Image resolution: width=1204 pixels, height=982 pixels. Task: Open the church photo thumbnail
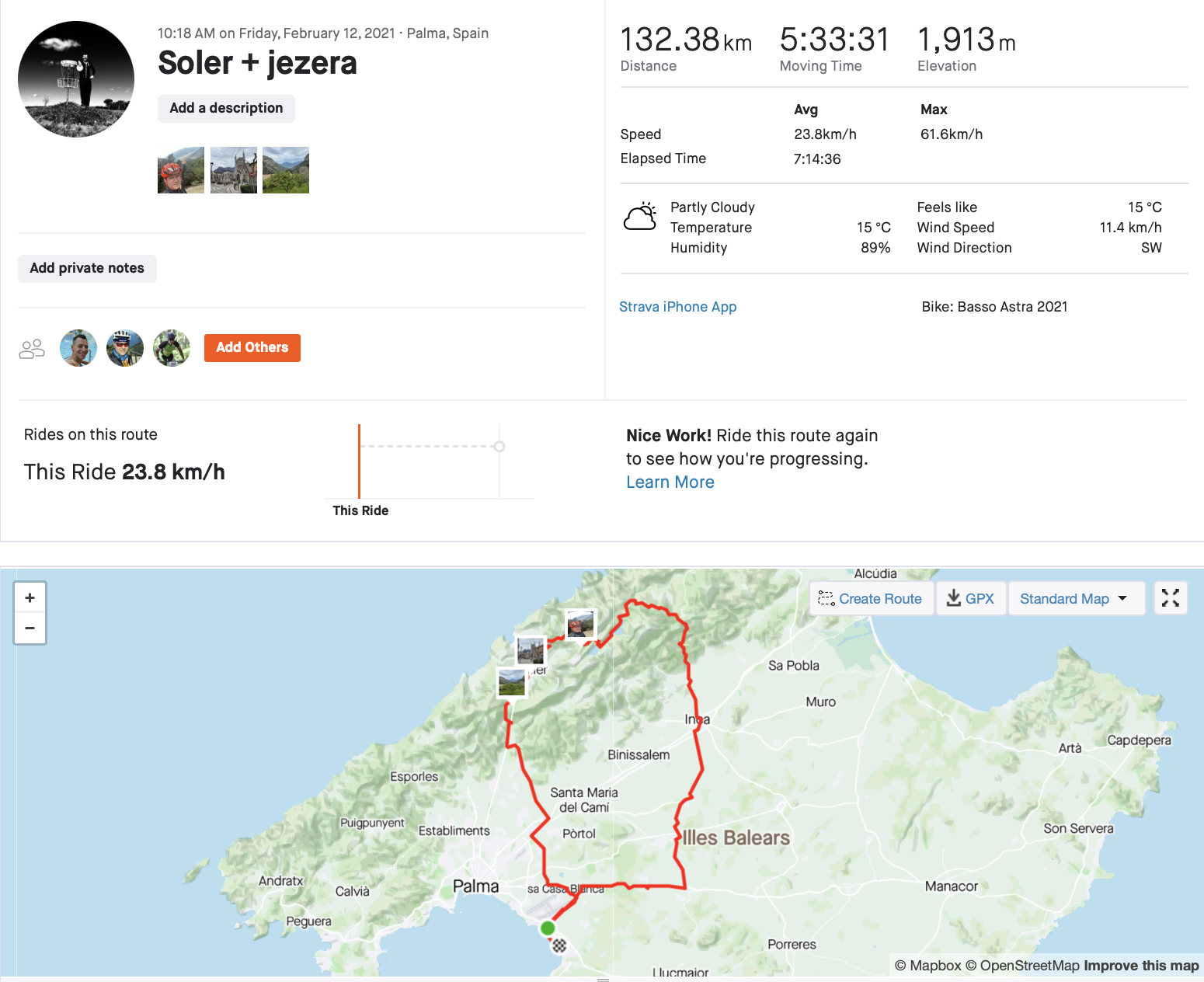coord(233,170)
